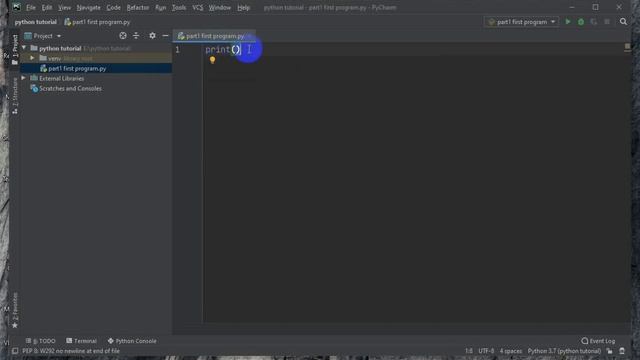Toggle the Favorites side tab
Viewport: 640px width, 360px height.
point(15,310)
